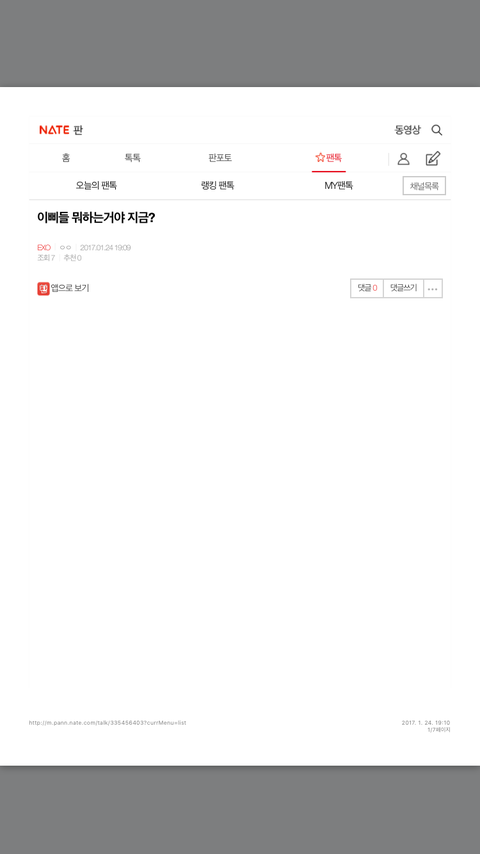Open the 랭킹 팬톡 sub-tab
This screenshot has width=480, height=854.
(217, 186)
